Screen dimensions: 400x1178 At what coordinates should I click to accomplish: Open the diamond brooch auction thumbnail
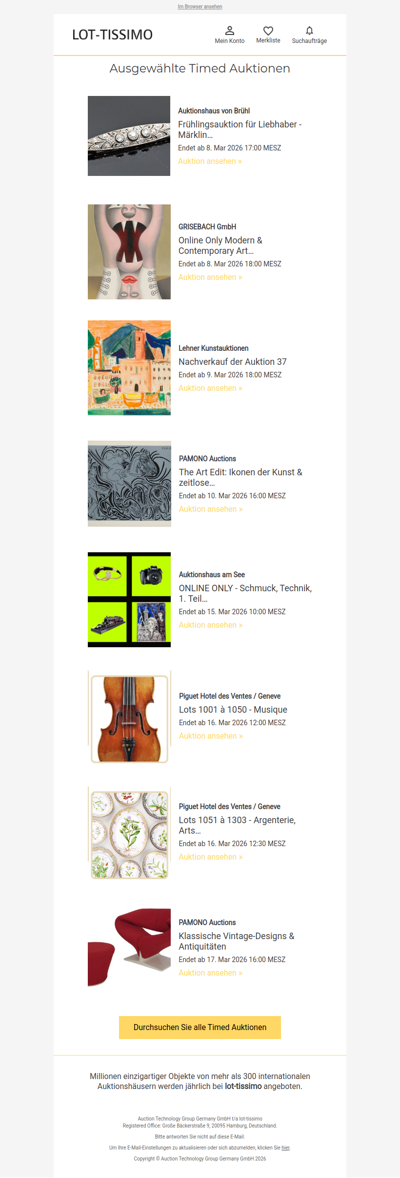click(129, 136)
